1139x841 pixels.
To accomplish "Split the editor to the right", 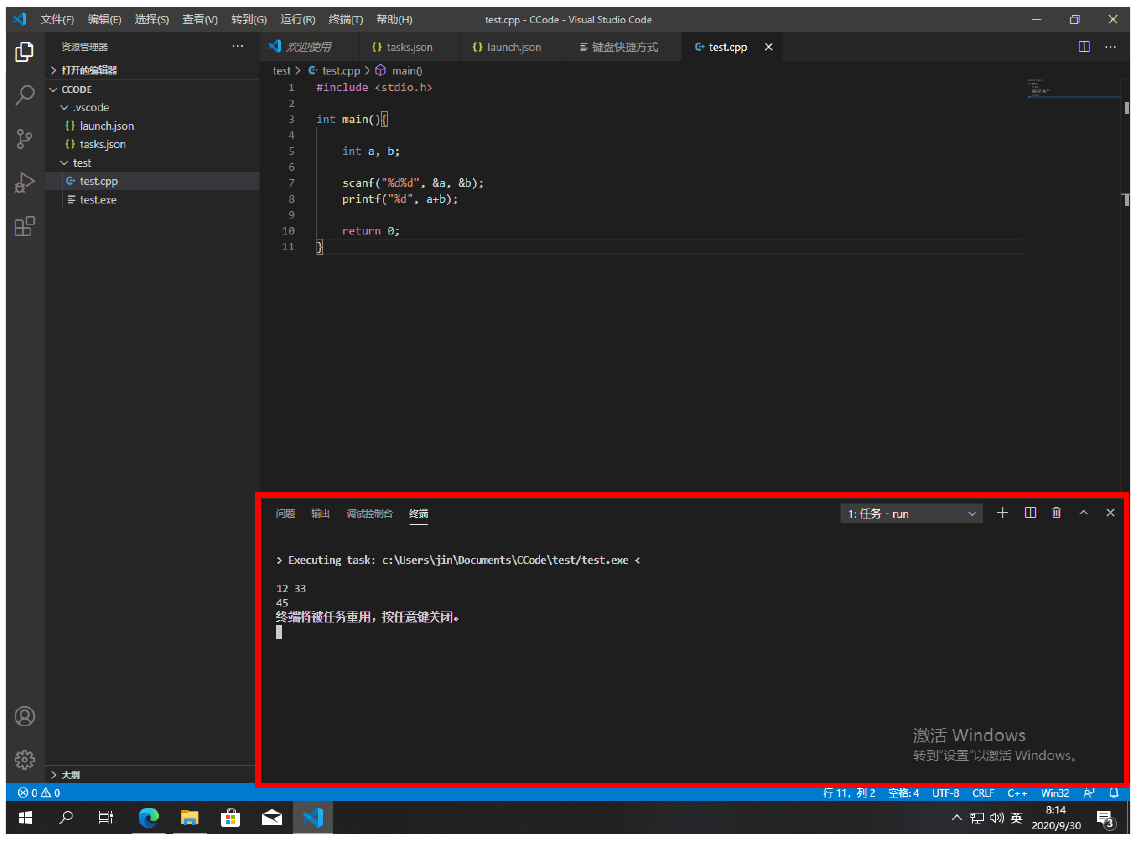I will point(1084,47).
